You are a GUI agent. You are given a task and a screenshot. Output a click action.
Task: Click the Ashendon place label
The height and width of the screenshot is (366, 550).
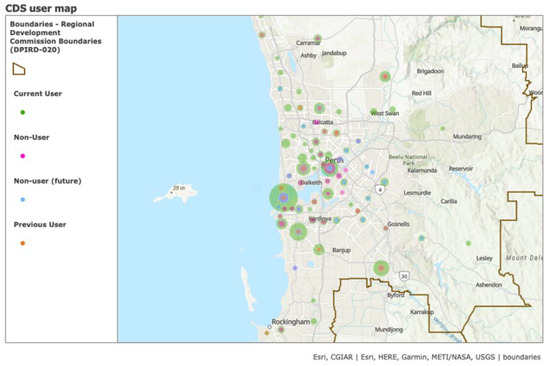pyautogui.click(x=489, y=285)
